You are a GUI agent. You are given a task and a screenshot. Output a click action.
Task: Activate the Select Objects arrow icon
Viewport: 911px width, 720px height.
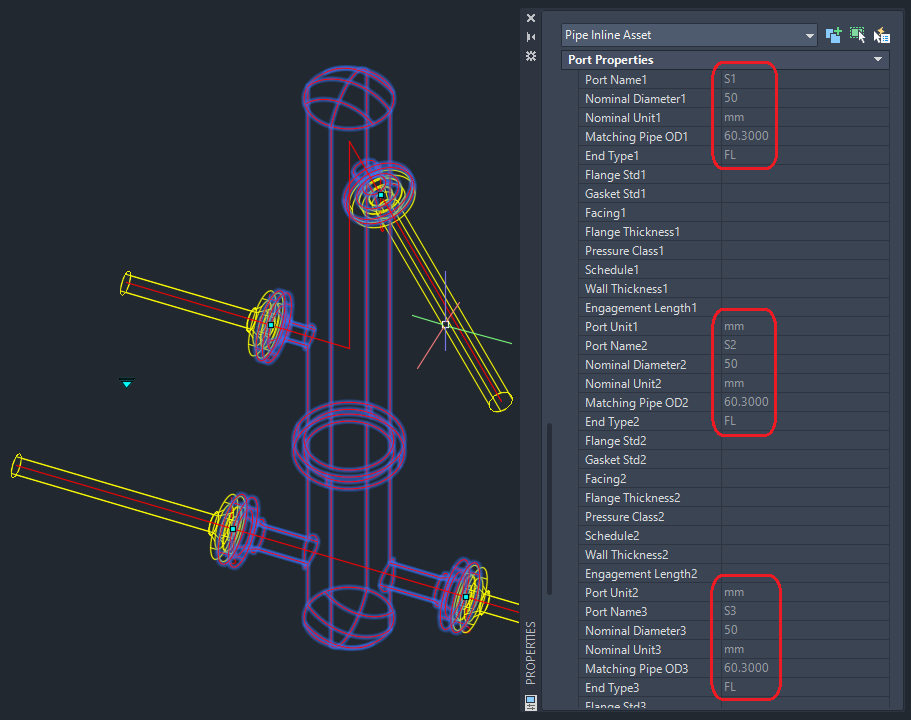[858, 35]
